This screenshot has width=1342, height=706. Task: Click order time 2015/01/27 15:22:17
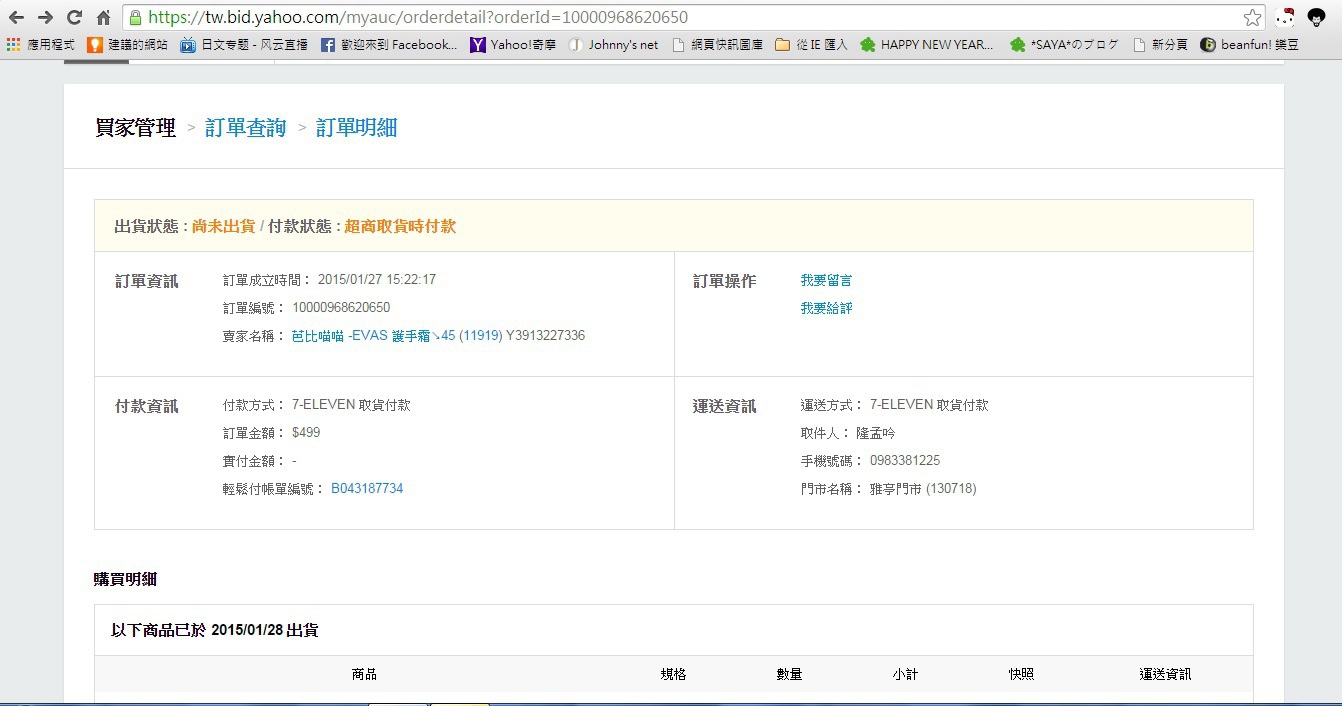377,280
